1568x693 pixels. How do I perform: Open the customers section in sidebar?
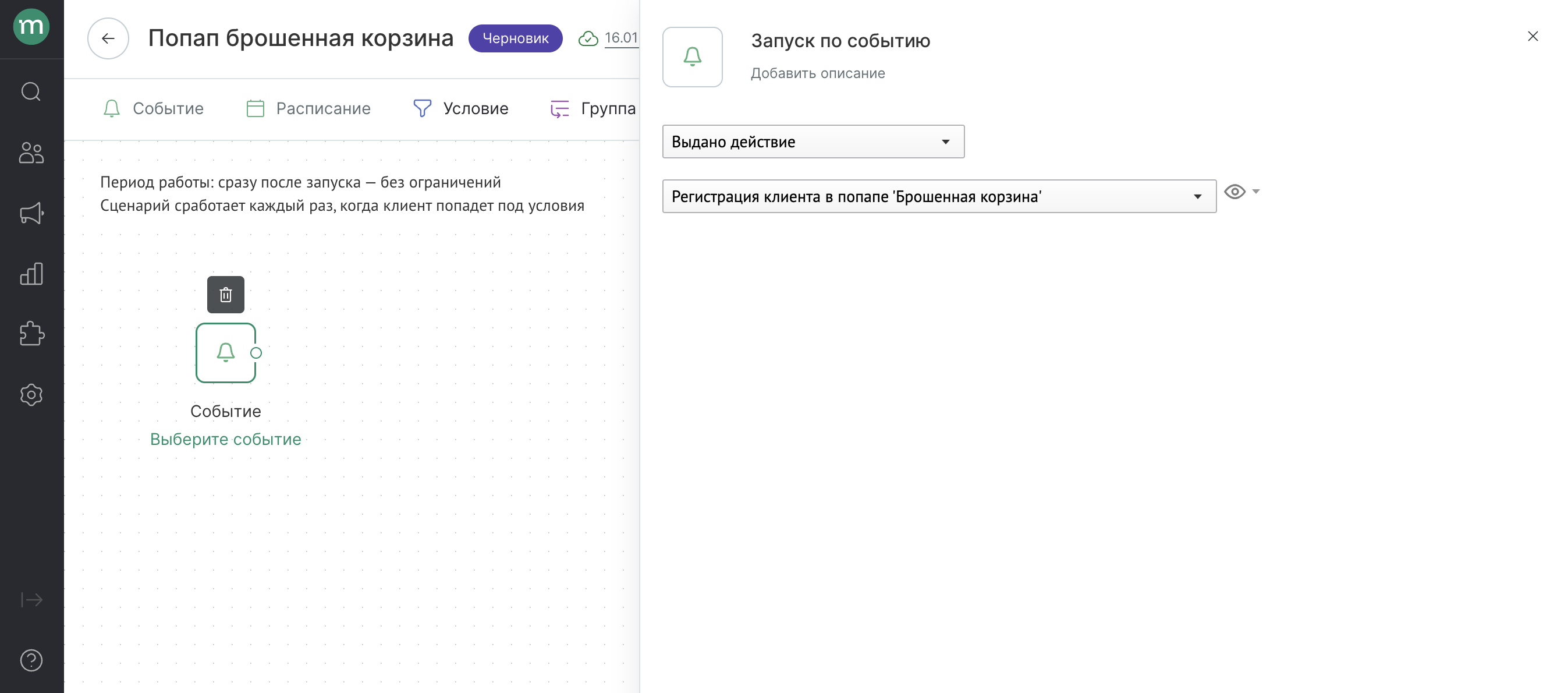(x=31, y=153)
